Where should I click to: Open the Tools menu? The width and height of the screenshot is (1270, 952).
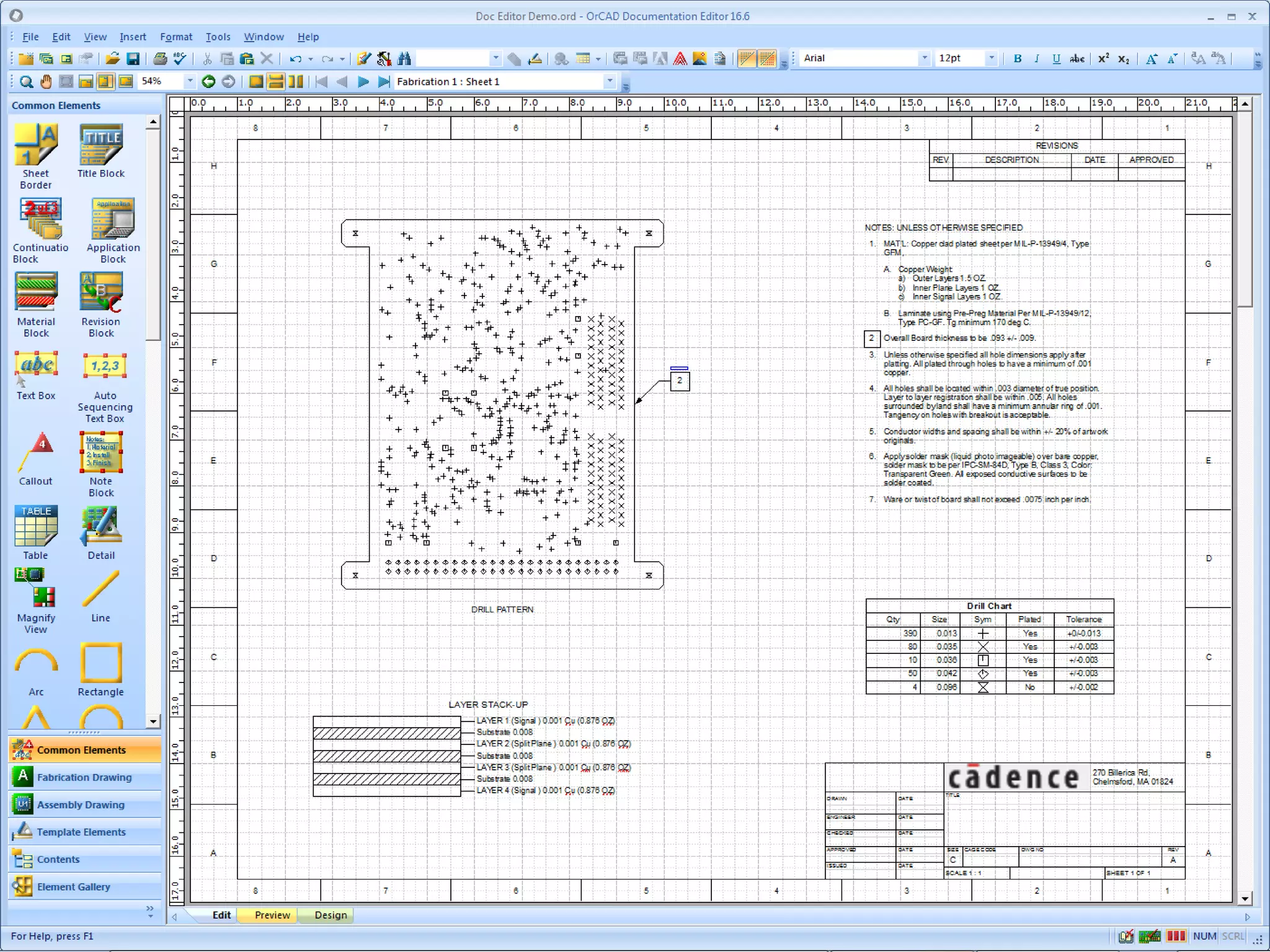(x=218, y=37)
